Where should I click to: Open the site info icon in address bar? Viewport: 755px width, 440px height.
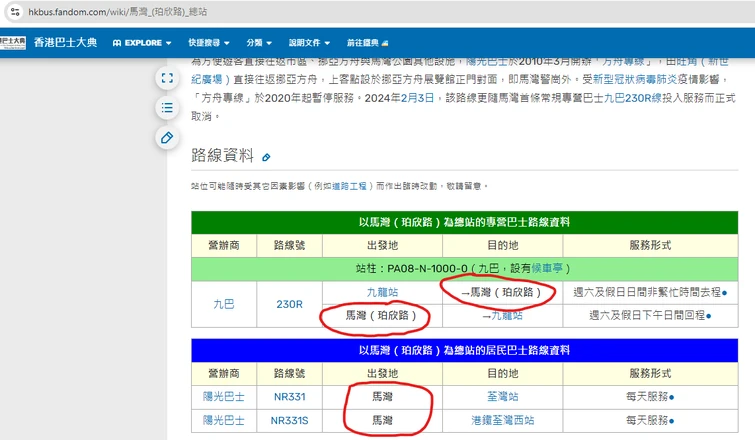click(x=15, y=12)
